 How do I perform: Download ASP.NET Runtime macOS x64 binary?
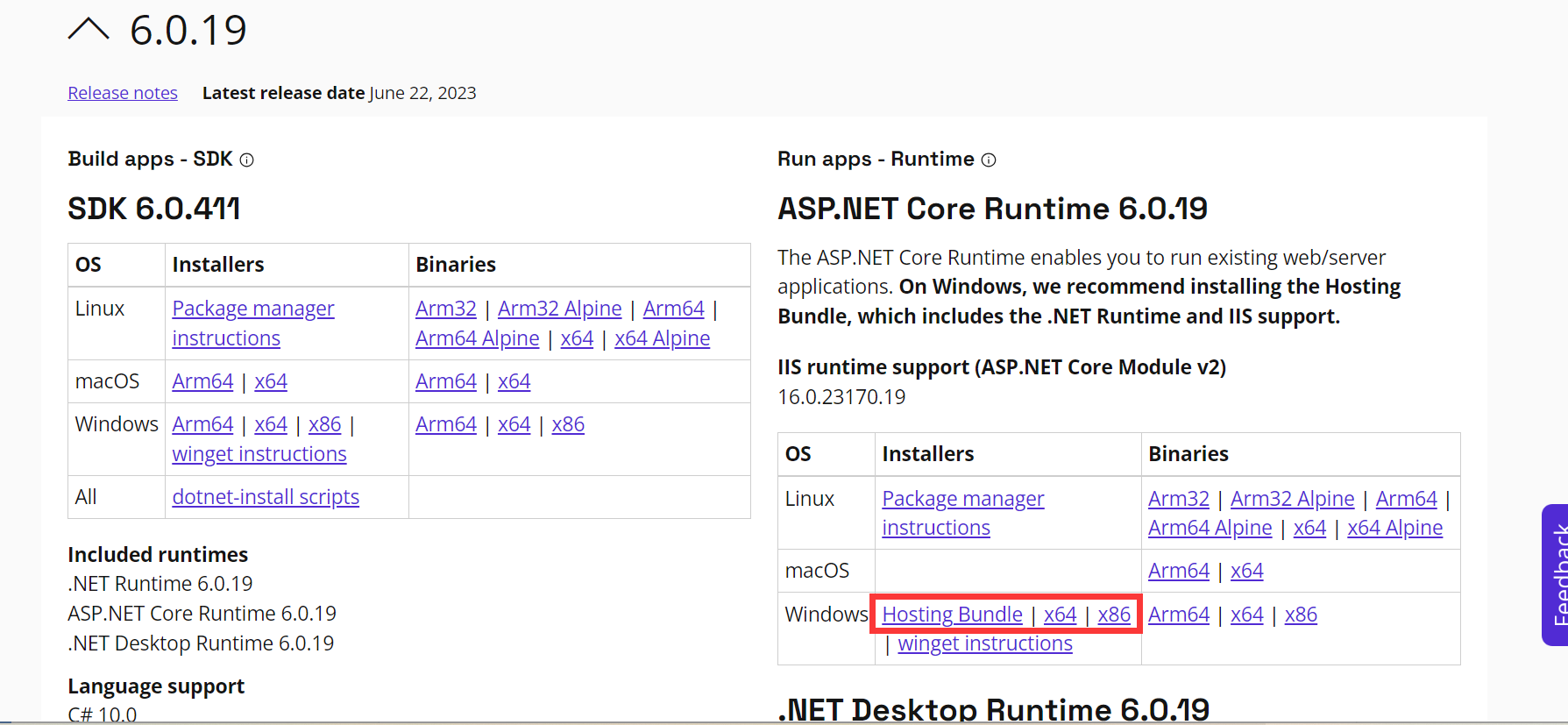click(1247, 571)
